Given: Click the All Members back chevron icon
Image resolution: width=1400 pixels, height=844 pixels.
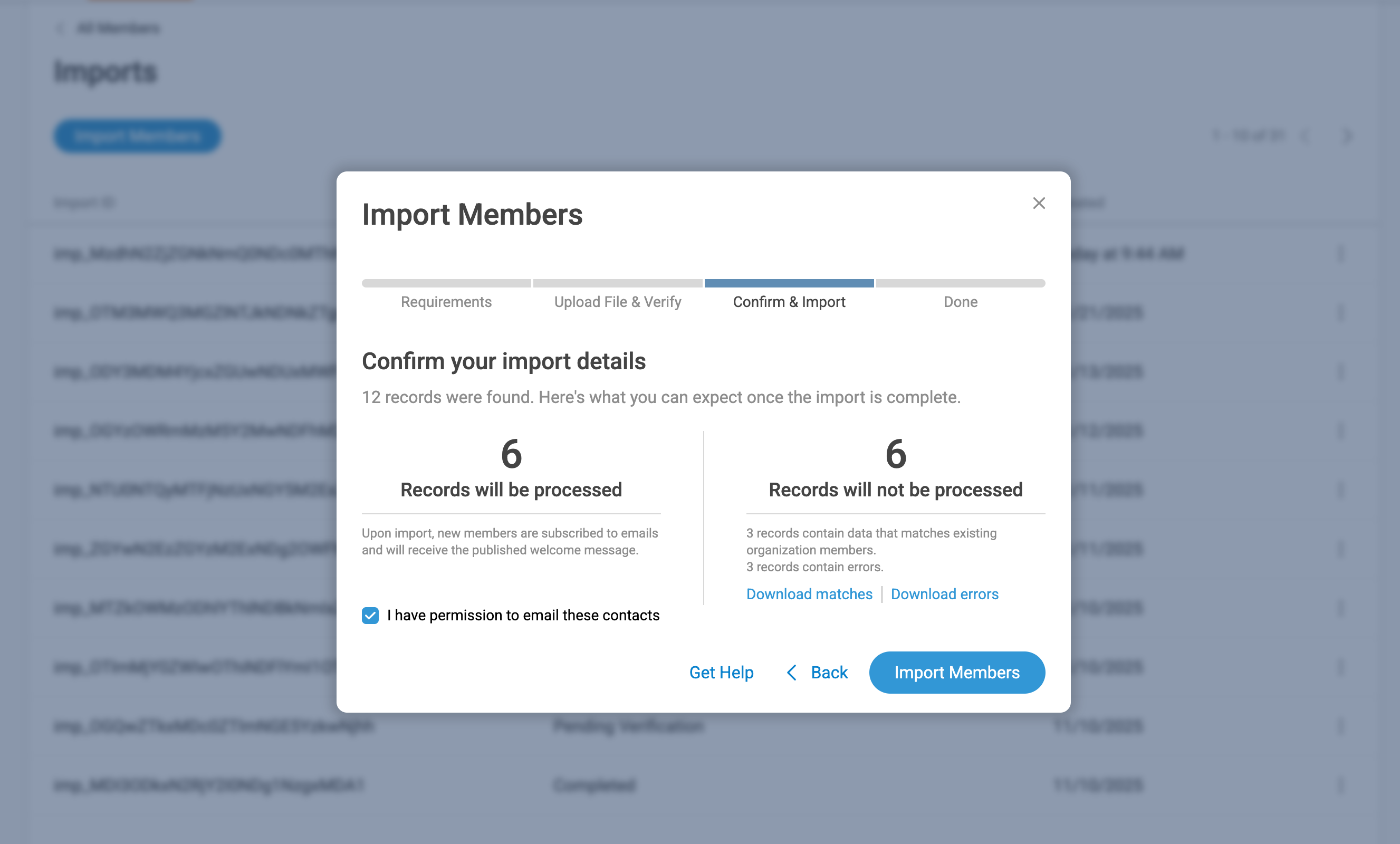Looking at the screenshot, I should (x=60, y=28).
